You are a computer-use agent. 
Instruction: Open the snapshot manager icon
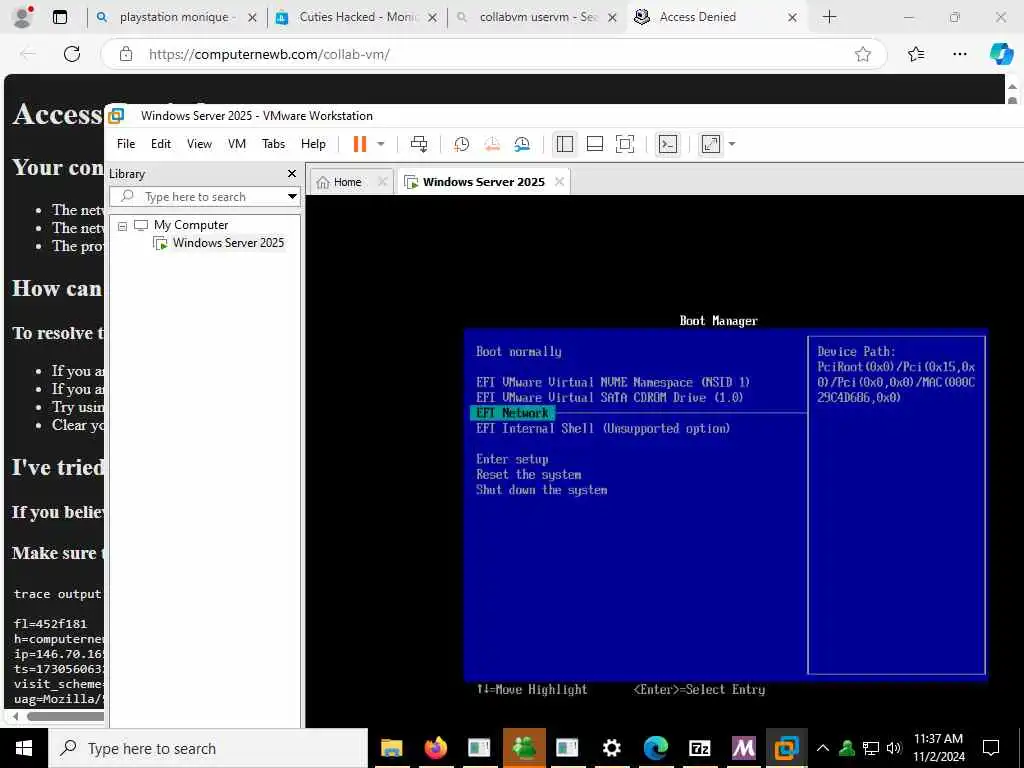[522, 144]
